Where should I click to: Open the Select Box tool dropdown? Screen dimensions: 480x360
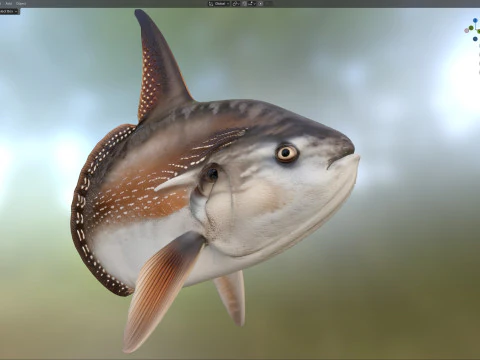[x=9, y=11]
